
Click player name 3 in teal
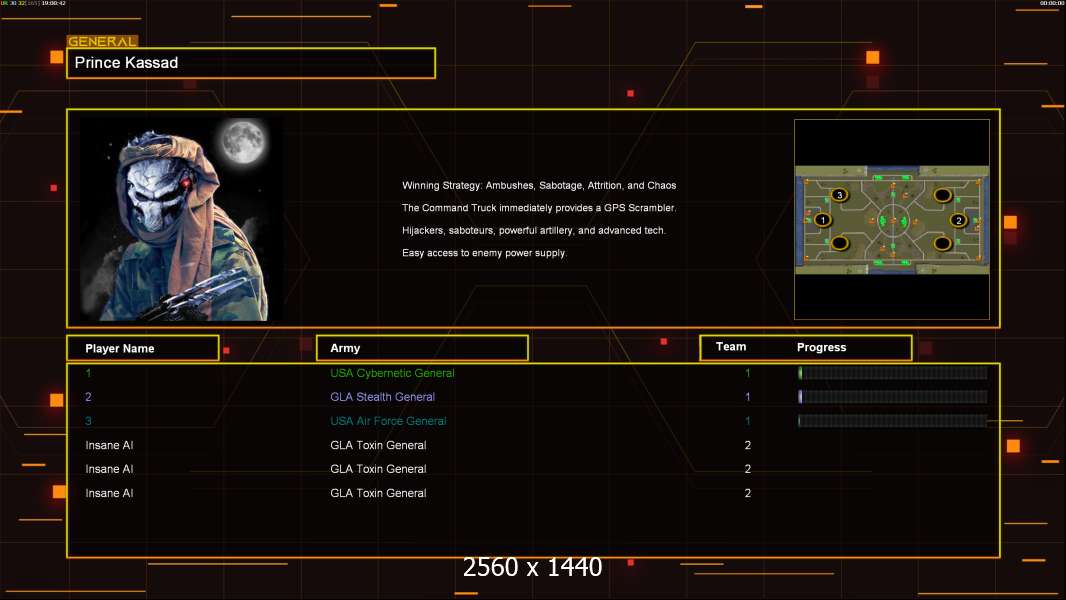click(88, 421)
